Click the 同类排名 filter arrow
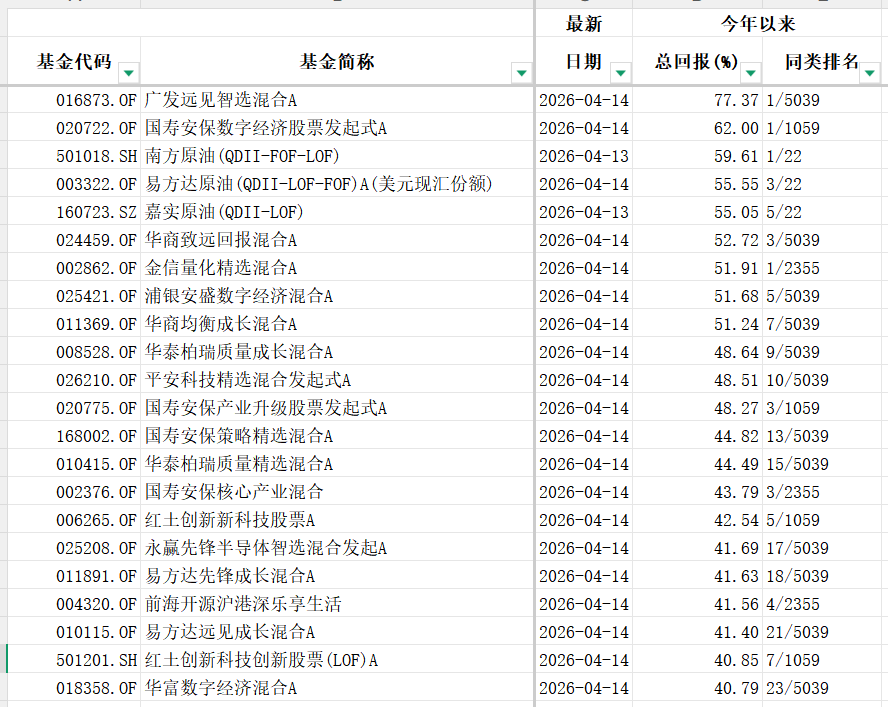The height and width of the screenshot is (707, 888). click(870, 72)
